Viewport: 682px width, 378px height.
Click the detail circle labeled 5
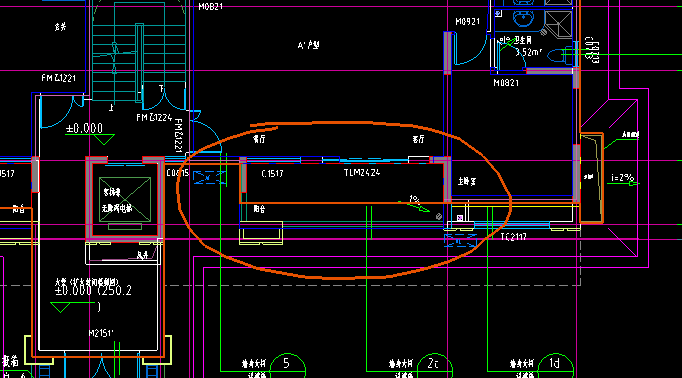click(x=287, y=365)
